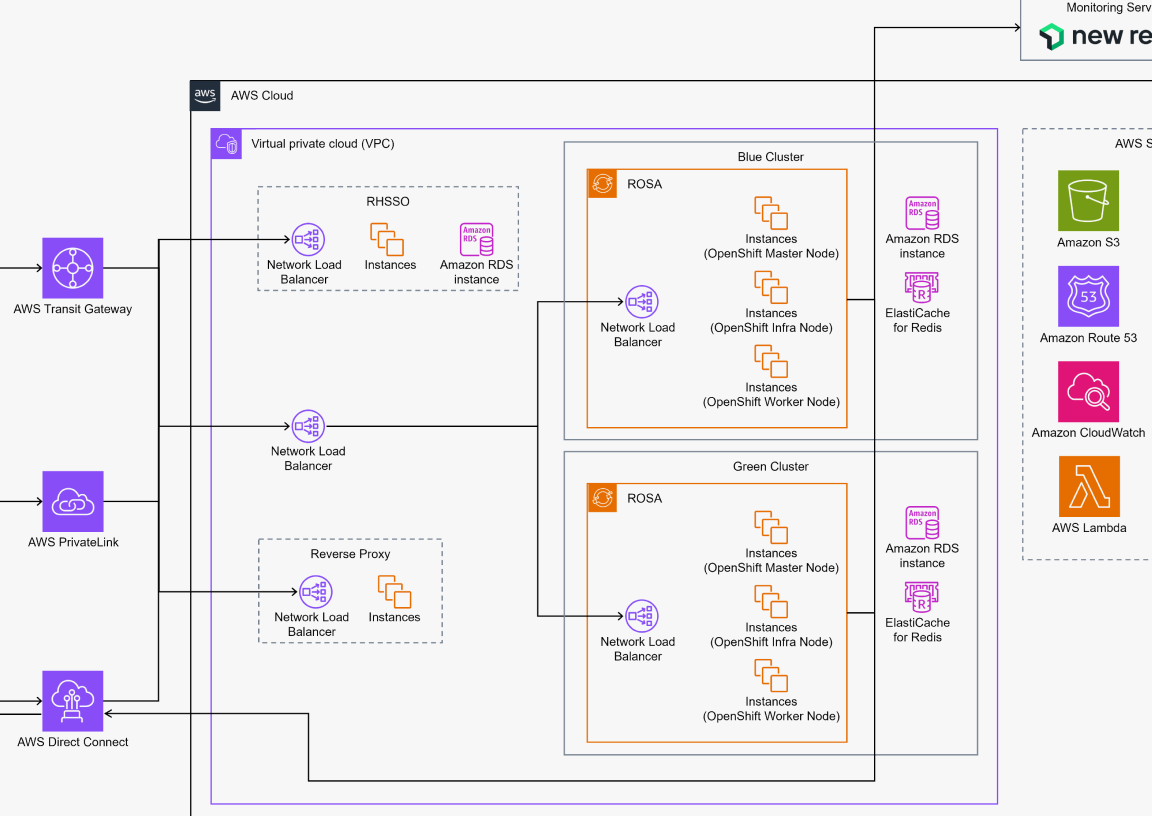Click Green Cluster '(OpenShift Worker Node)' text
This screenshot has width=1152, height=816.
pyautogui.click(x=771, y=716)
